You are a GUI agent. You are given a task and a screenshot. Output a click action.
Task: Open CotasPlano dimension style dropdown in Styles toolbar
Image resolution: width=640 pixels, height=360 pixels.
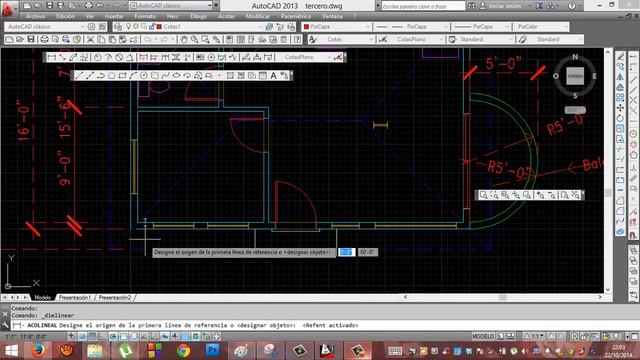point(441,39)
